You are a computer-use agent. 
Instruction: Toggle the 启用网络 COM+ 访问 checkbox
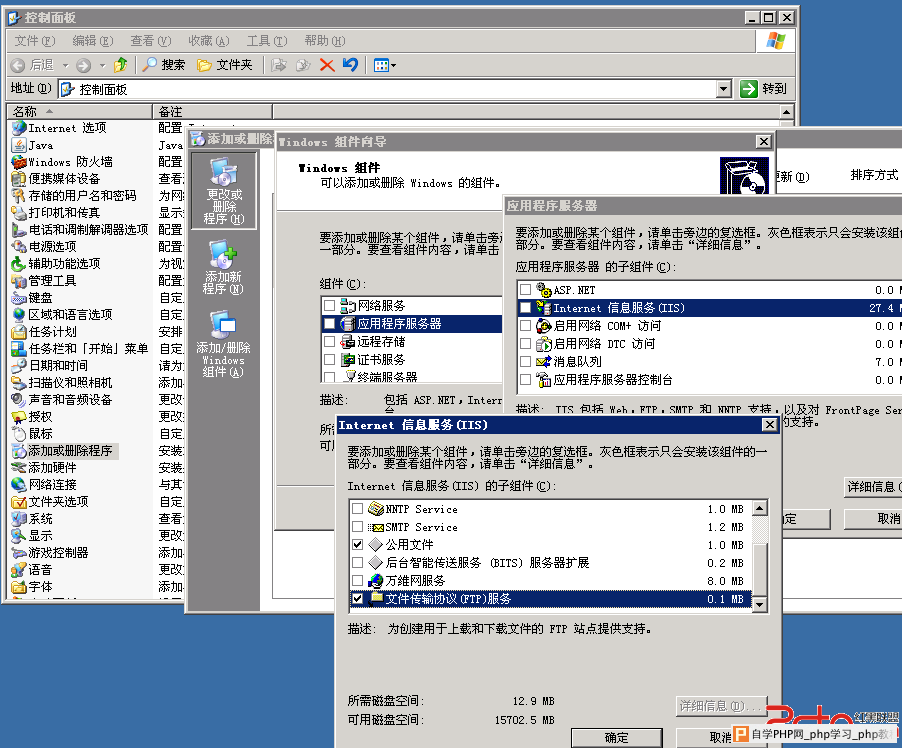525,326
